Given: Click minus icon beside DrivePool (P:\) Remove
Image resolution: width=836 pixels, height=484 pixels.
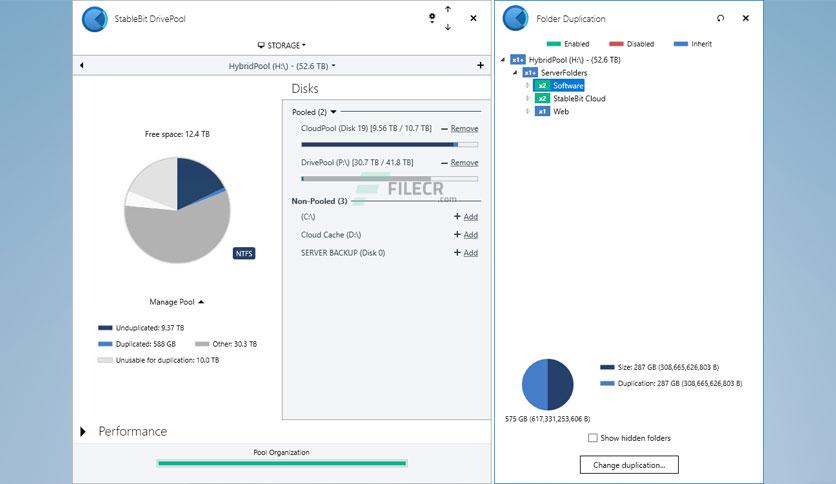Looking at the screenshot, I should click(x=444, y=163).
